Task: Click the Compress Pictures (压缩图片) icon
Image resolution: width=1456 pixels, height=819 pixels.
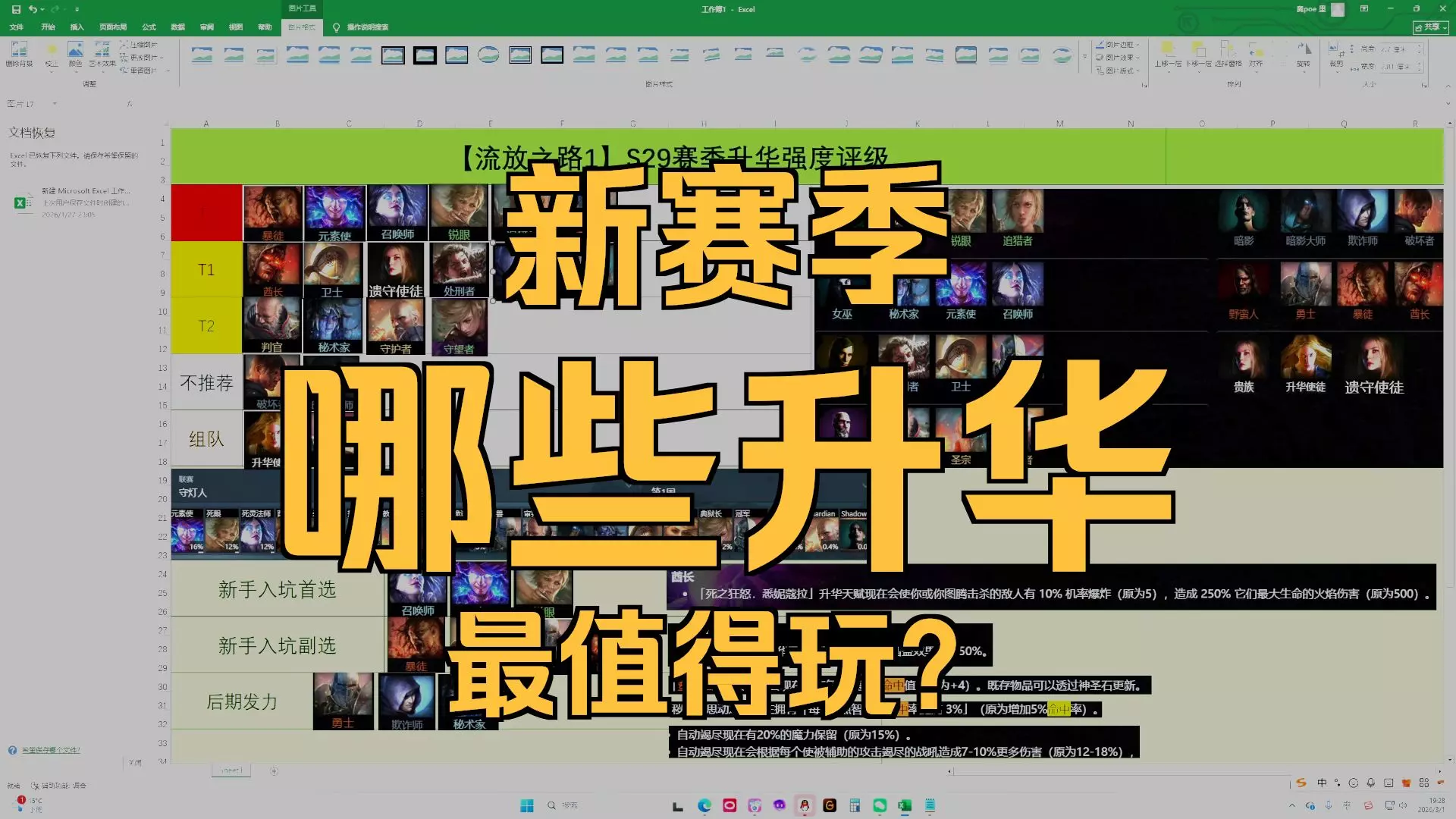Action: click(x=124, y=45)
